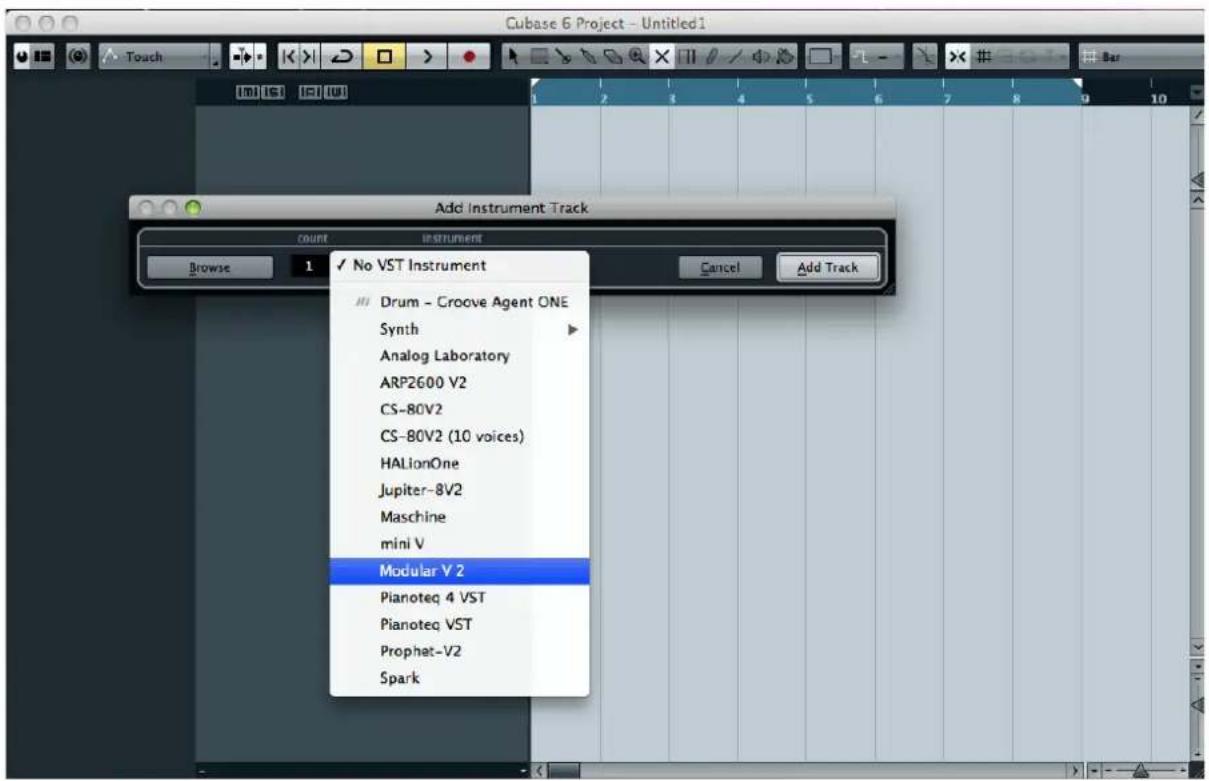
Task: Click the Go to Previous Marker button
Action: coord(288,56)
